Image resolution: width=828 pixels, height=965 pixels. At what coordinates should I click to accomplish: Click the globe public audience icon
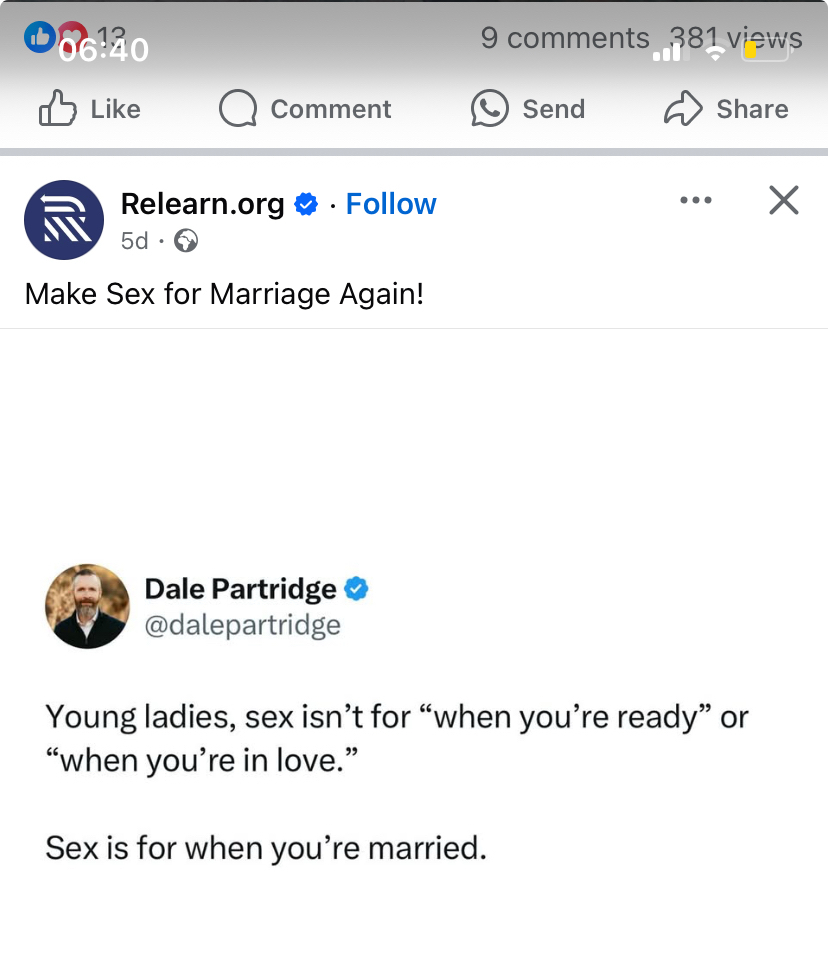[186, 241]
